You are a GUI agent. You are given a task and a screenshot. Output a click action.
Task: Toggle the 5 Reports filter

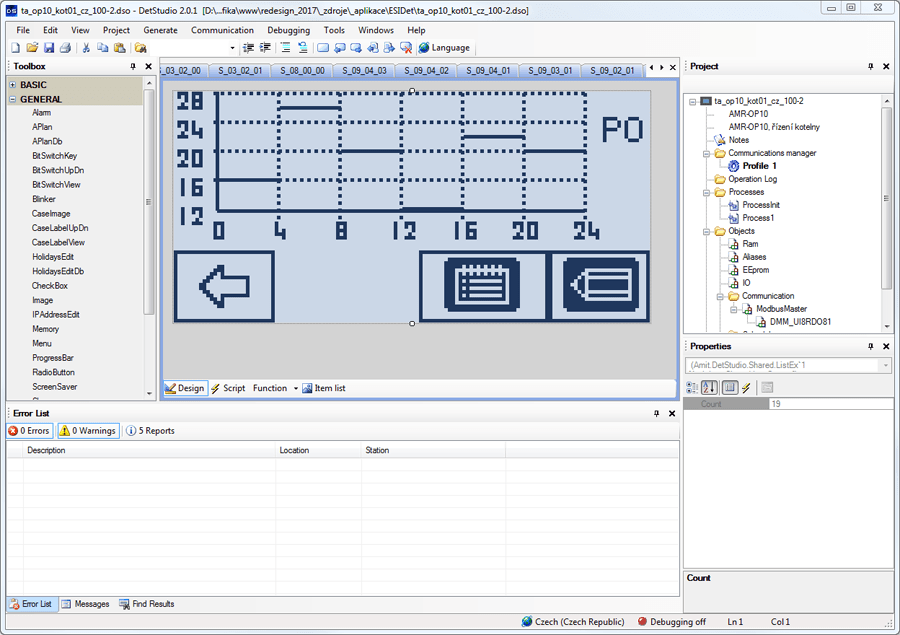(150, 431)
